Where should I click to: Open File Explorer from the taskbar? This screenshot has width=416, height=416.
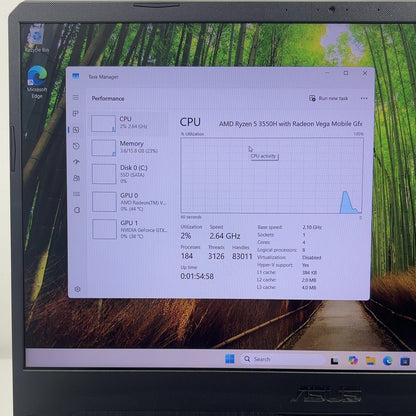pyautogui.click(x=370, y=361)
